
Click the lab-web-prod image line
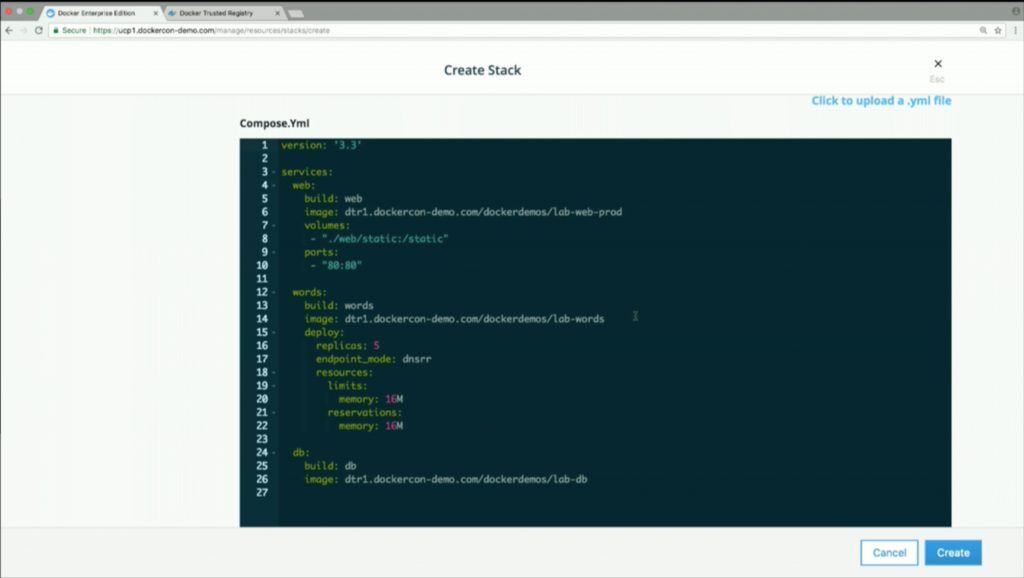tap(463, 212)
